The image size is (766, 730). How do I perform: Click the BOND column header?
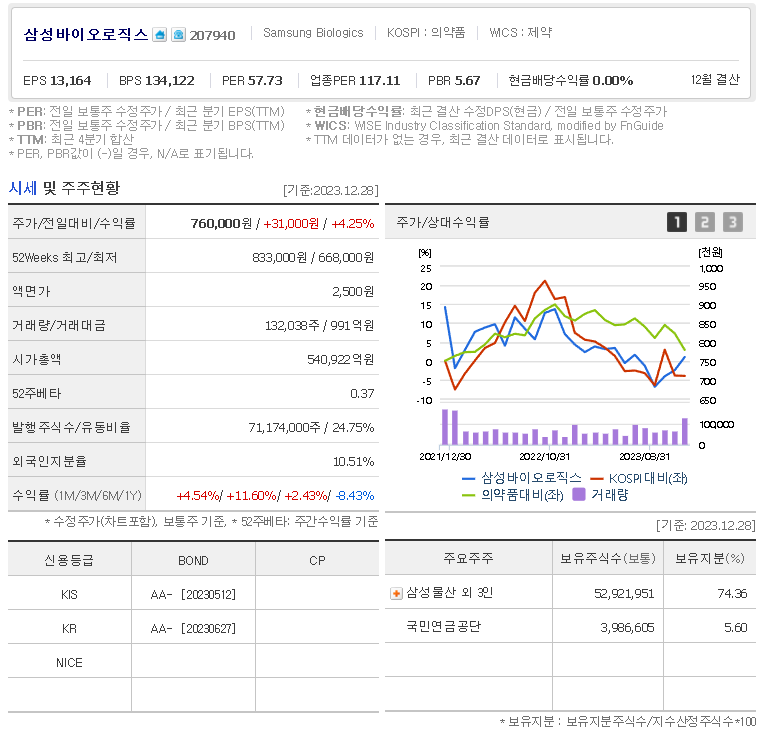coord(193,560)
